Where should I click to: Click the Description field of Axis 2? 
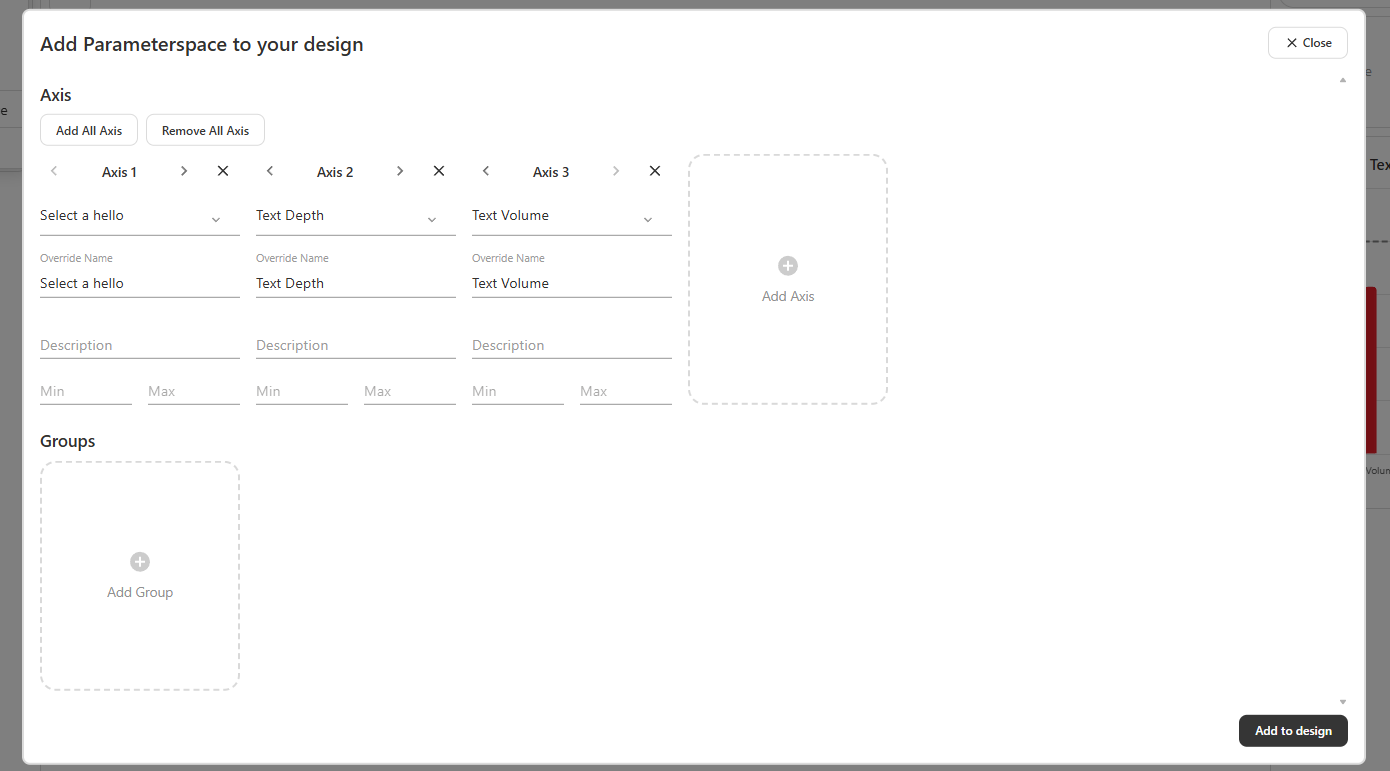[355, 346]
